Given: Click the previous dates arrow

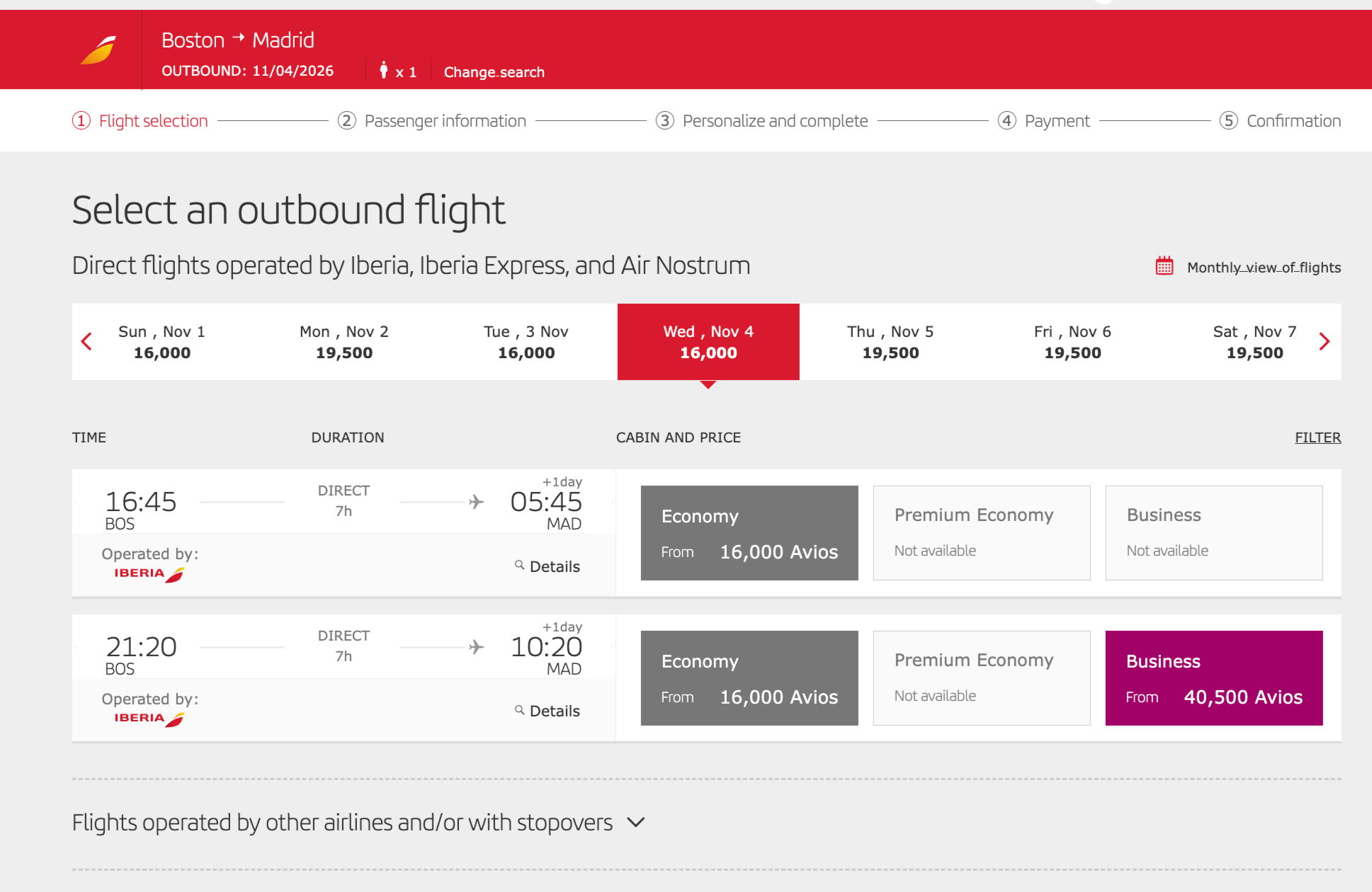Looking at the screenshot, I should click(86, 342).
